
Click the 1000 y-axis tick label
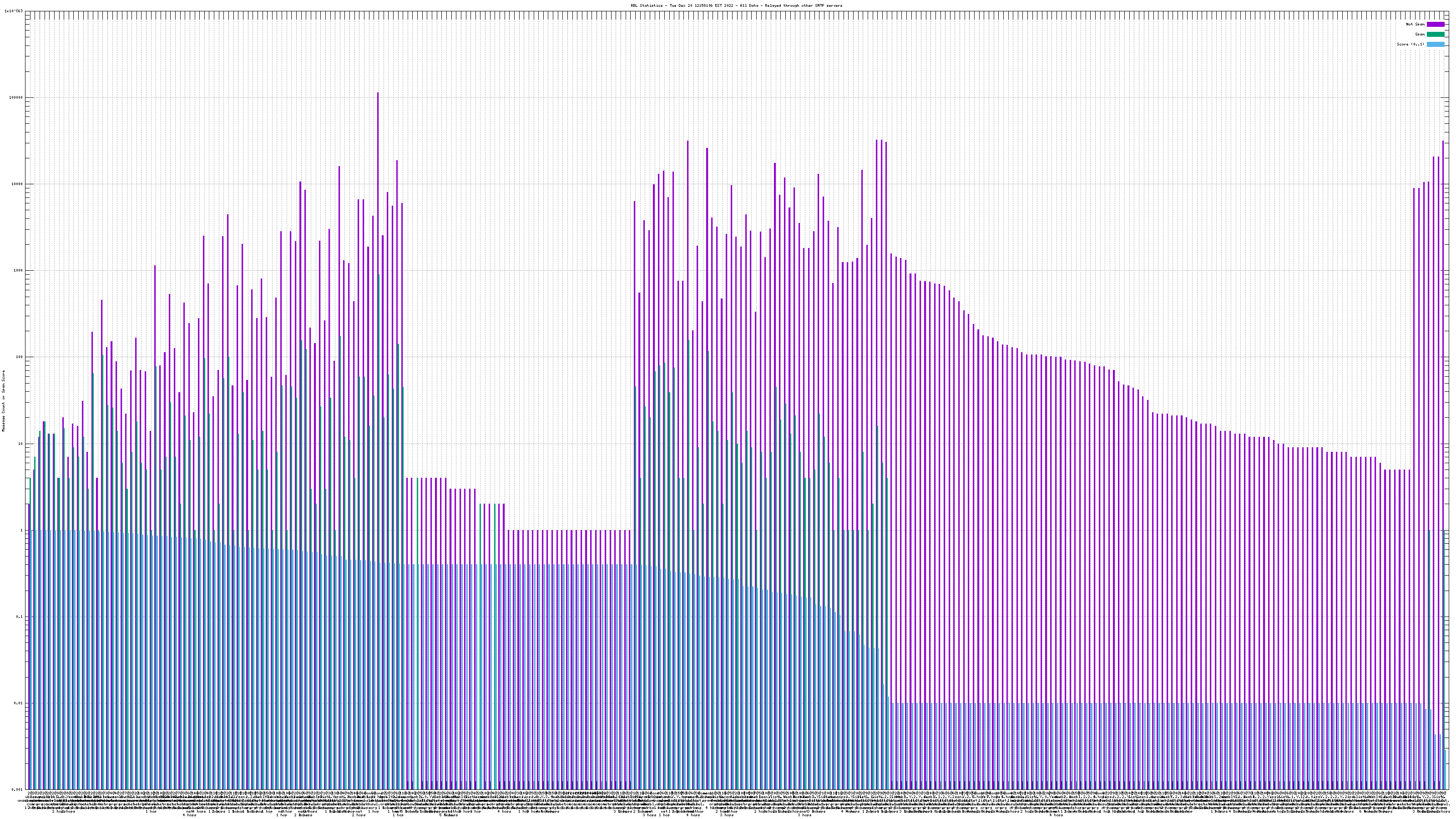point(19,271)
